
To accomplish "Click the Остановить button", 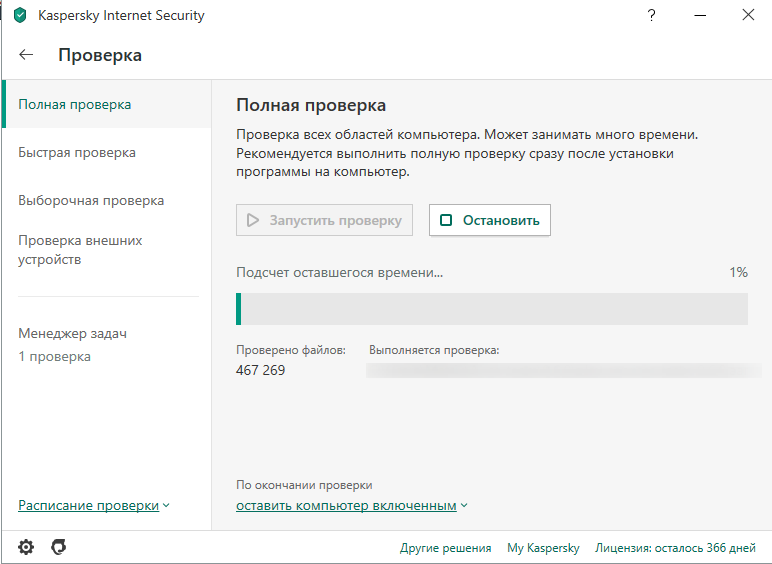I will [490, 220].
